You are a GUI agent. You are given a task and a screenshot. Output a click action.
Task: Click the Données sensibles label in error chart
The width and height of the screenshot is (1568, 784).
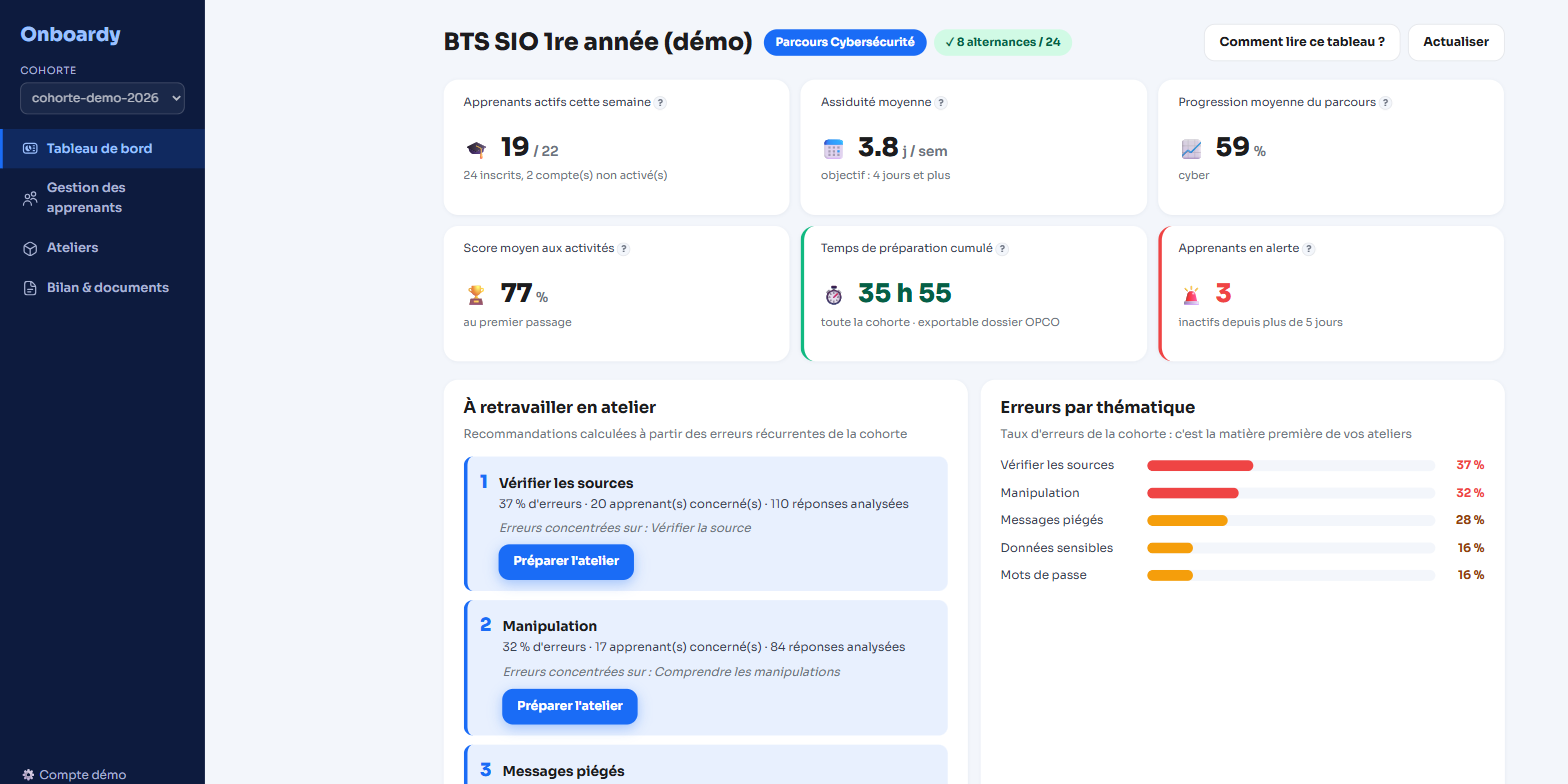click(1056, 548)
